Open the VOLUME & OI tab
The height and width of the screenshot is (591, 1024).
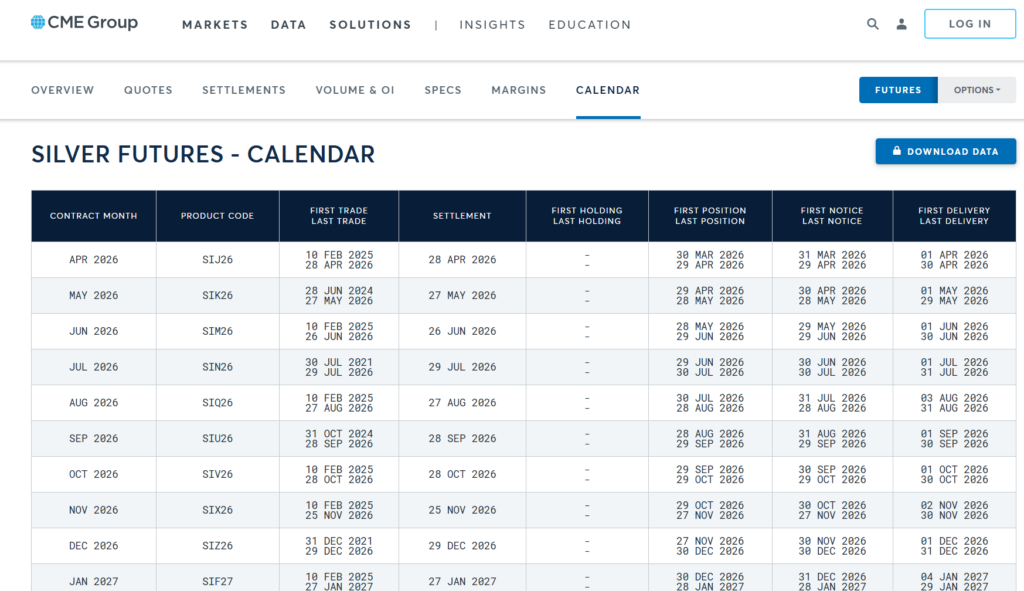click(355, 90)
